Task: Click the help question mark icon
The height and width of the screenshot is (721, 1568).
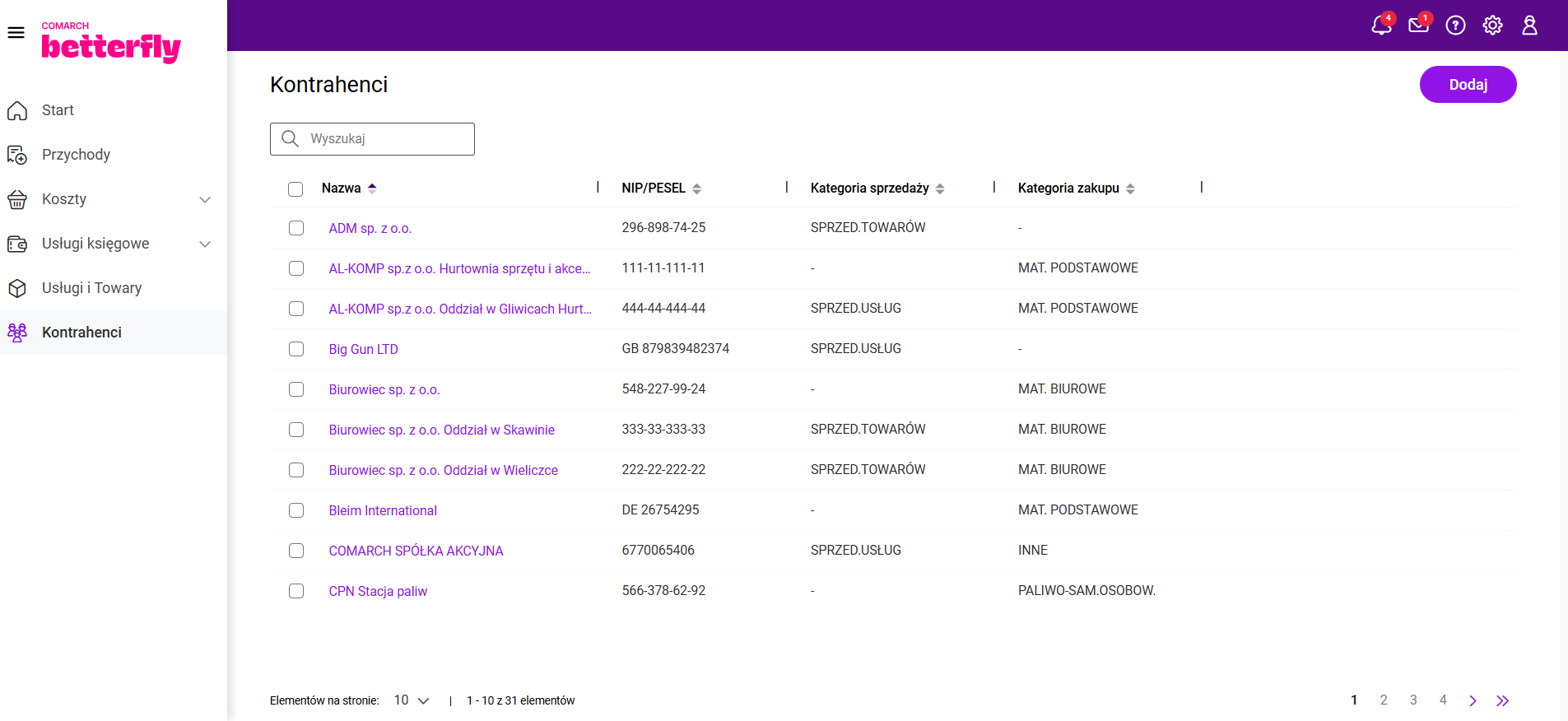Action: [x=1455, y=26]
